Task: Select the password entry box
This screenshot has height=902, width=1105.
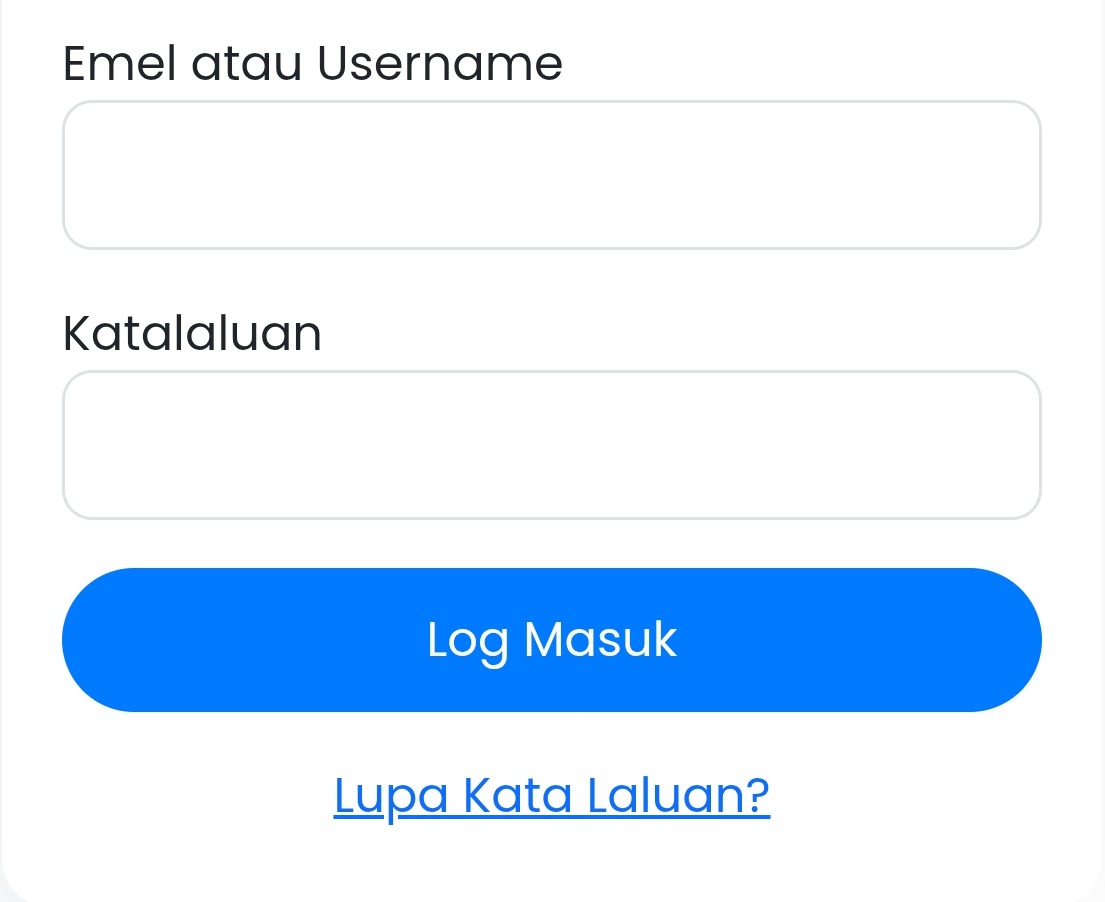Action: point(551,445)
